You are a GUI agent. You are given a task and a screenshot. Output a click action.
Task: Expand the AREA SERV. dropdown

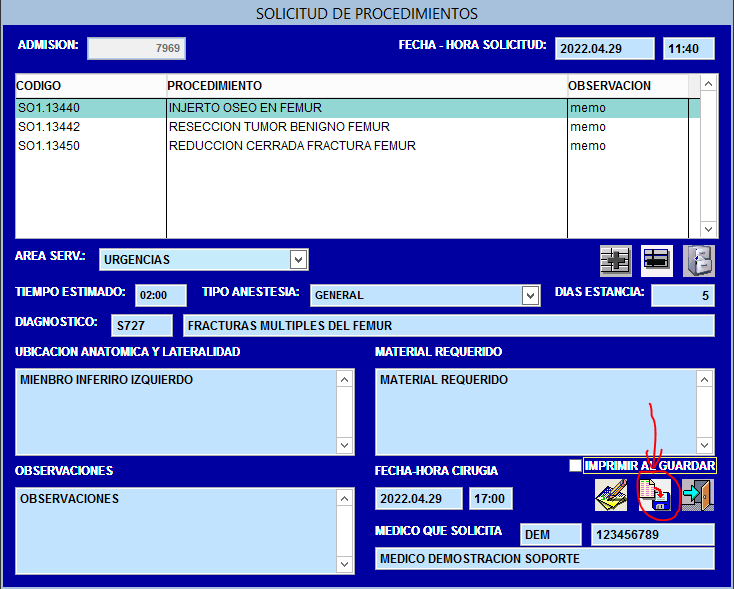pyautogui.click(x=298, y=259)
